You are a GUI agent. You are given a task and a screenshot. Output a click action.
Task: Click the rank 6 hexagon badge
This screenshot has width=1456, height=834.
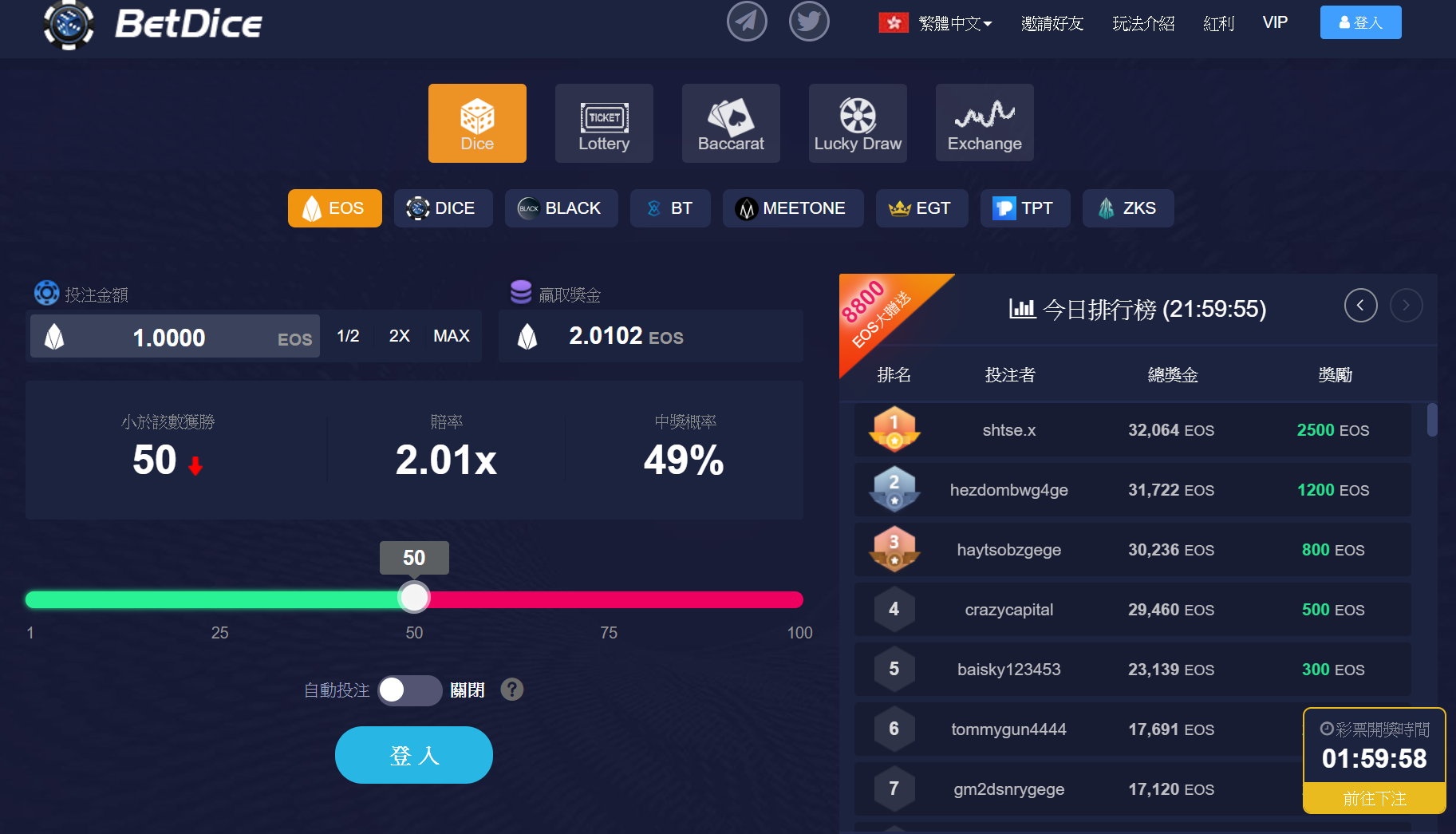click(894, 729)
